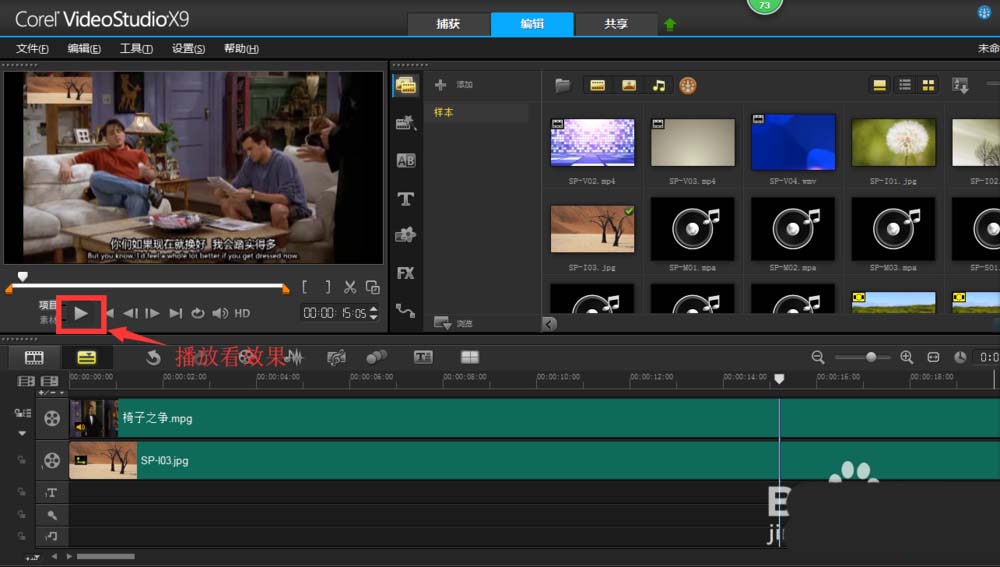Open the Path library panel
Screen dimensions: 1000x567
[406, 311]
